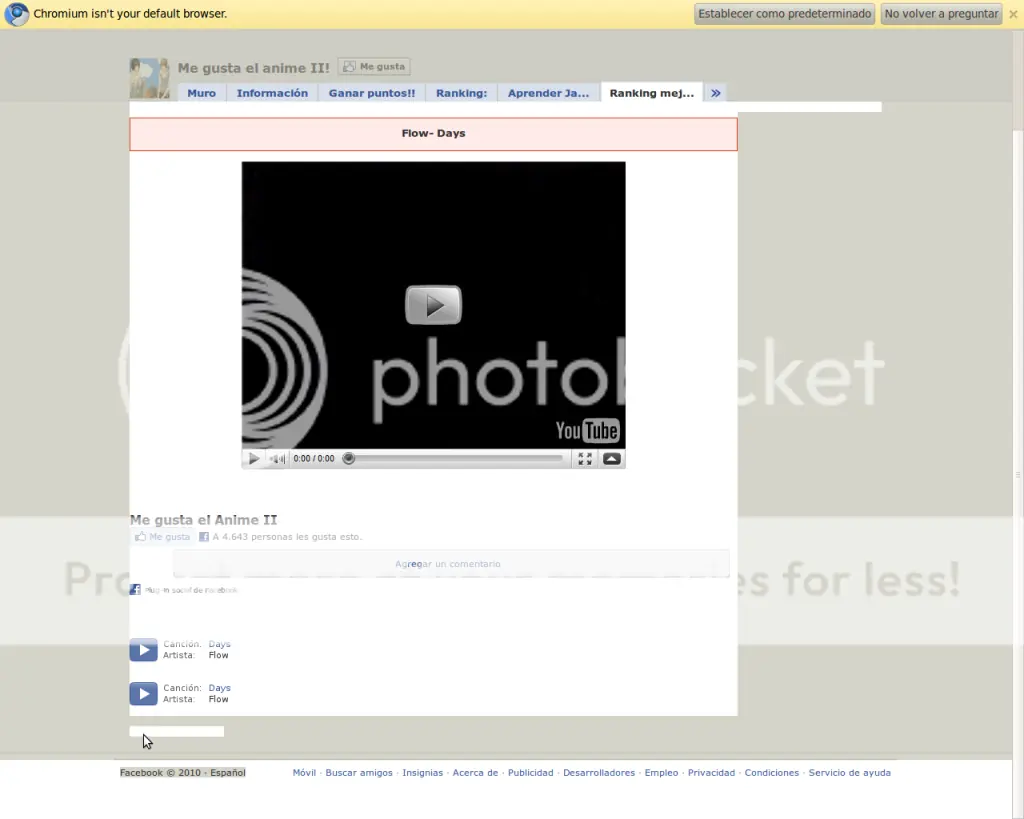This screenshot has height=819, width=1024.
Task: Click the Español language link in footer
Action: click(x=227, y=773)
